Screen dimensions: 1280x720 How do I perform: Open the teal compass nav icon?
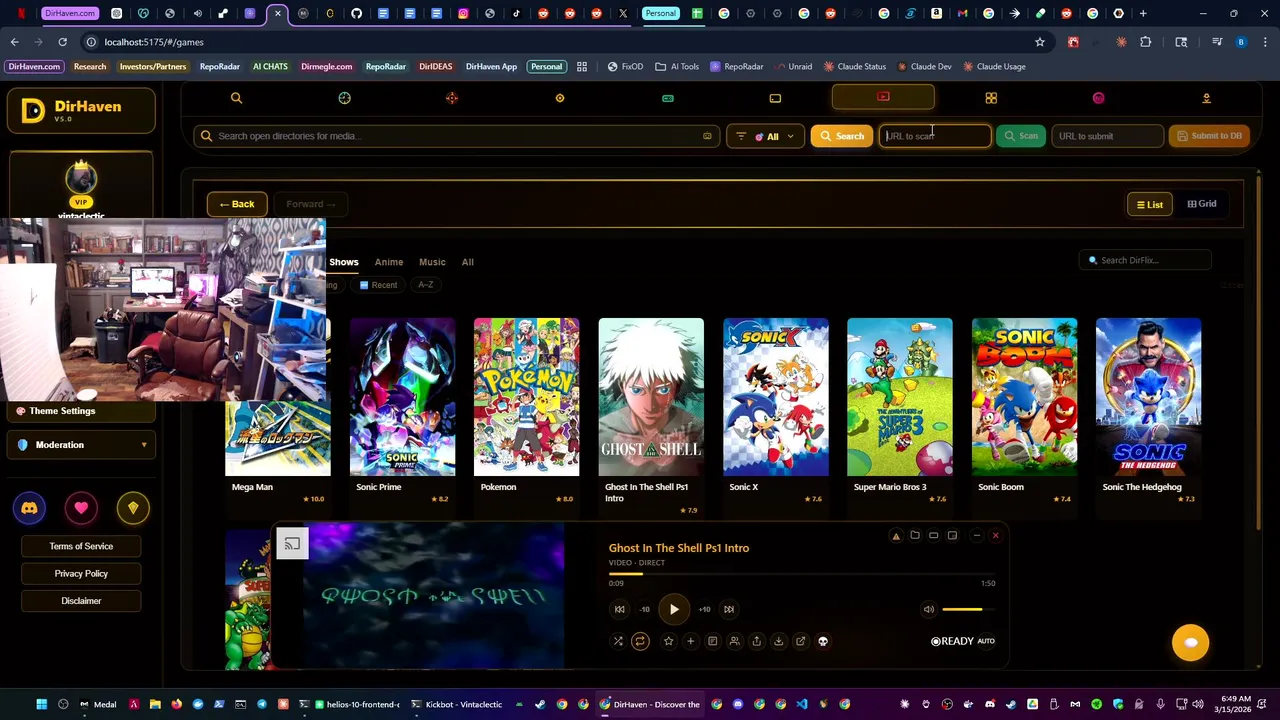pyautogui.click(x=344, y=98)
